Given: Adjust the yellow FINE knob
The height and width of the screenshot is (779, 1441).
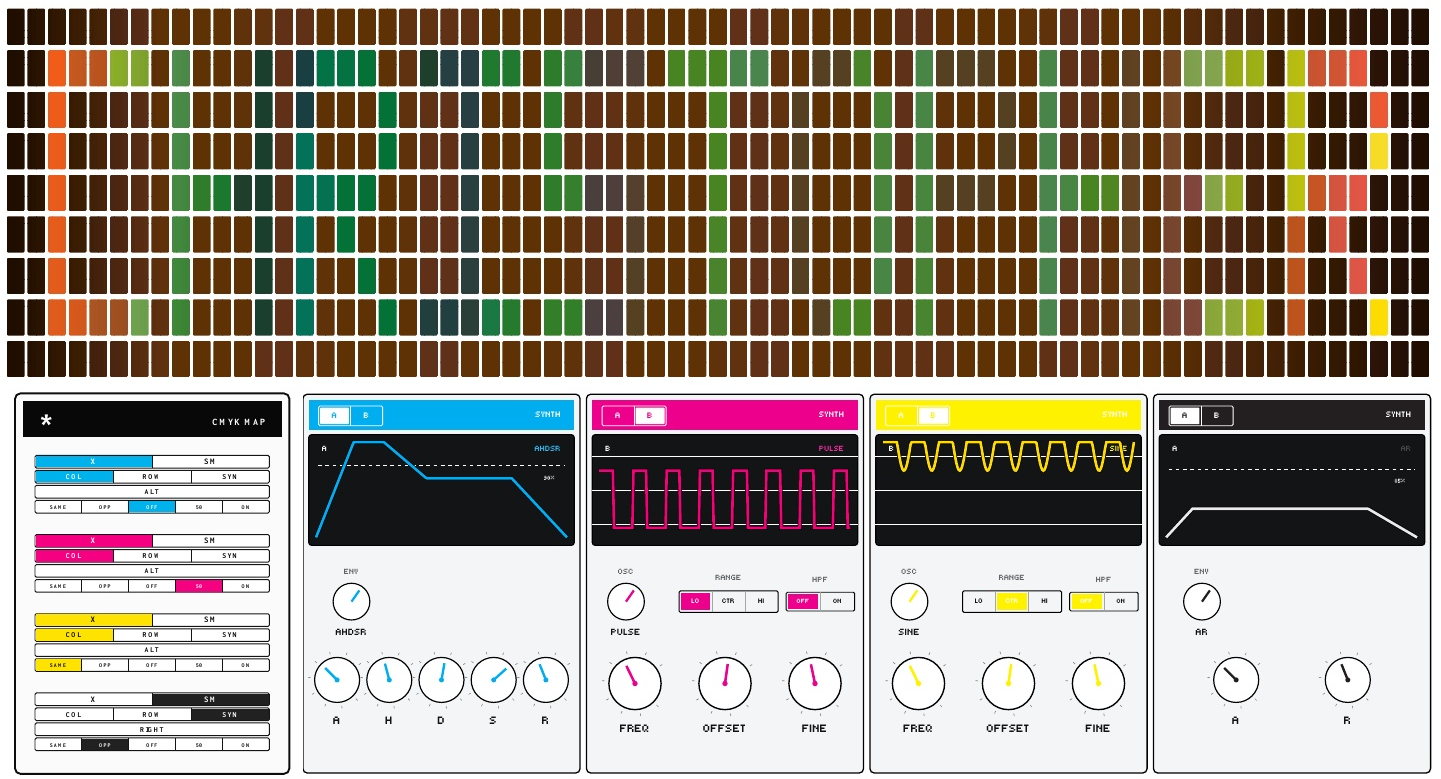Looking at the screenshot, I should point(1098,684).
